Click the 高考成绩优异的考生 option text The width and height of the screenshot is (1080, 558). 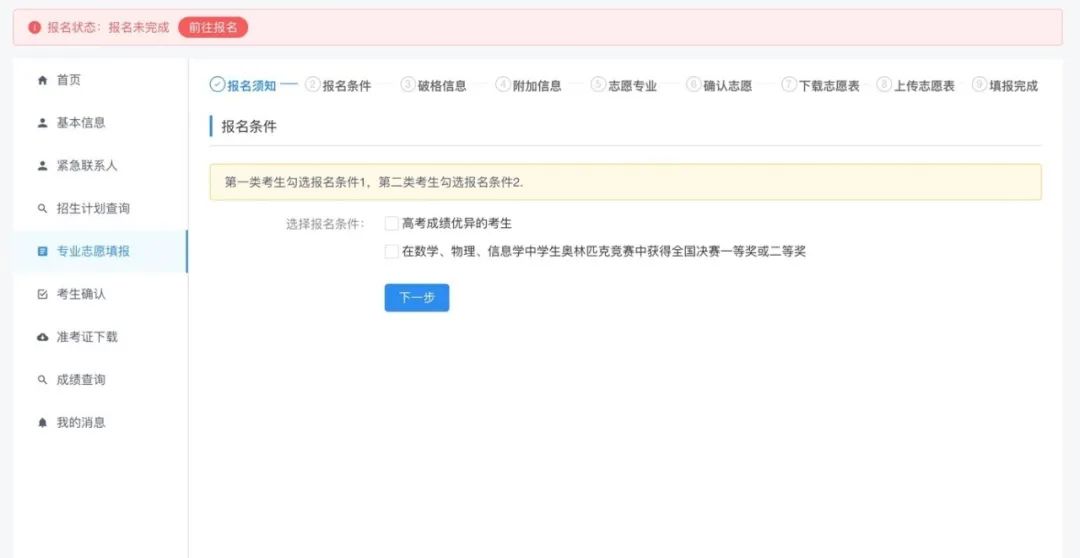coord(457,223)
